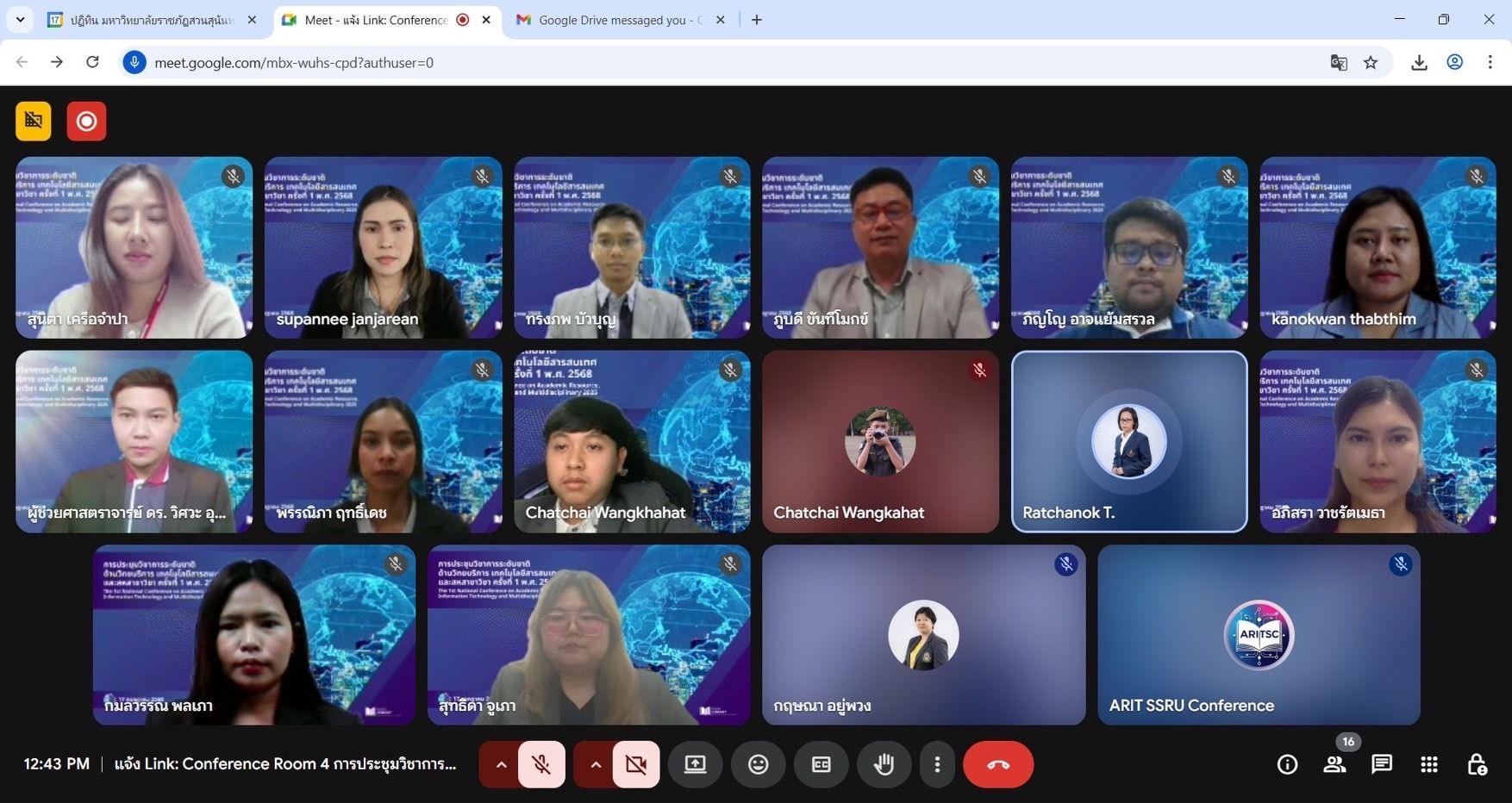The image size is (1512, 803).
Task: Raise your hand in the meeting
Action: point(884,764)
